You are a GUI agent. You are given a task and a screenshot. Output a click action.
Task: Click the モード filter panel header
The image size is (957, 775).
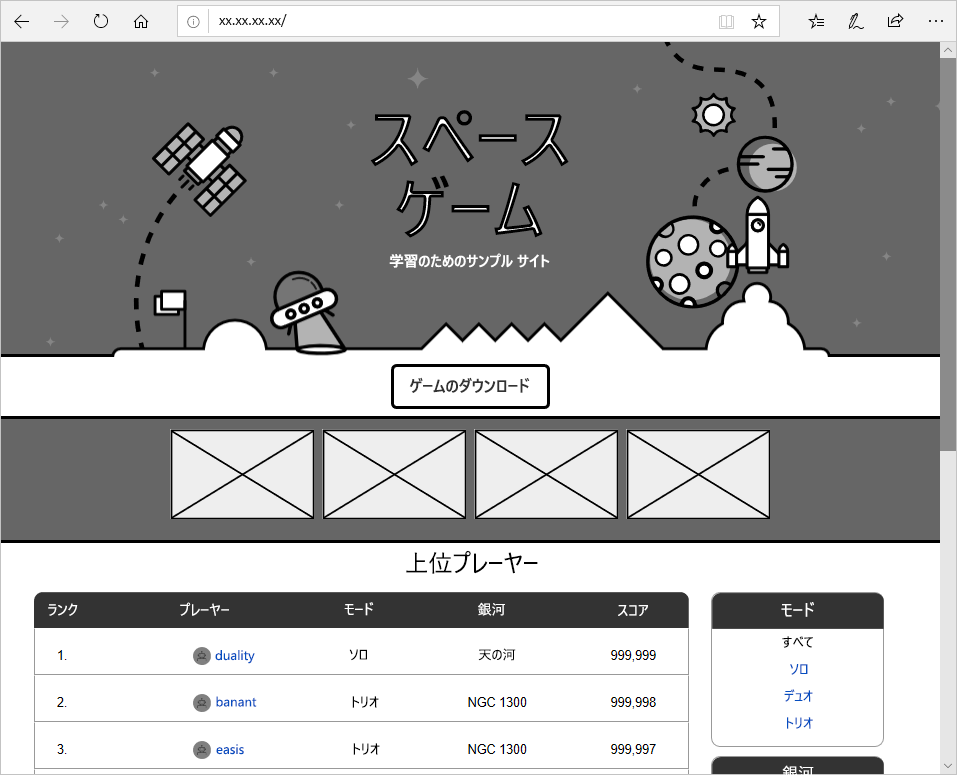797,610
